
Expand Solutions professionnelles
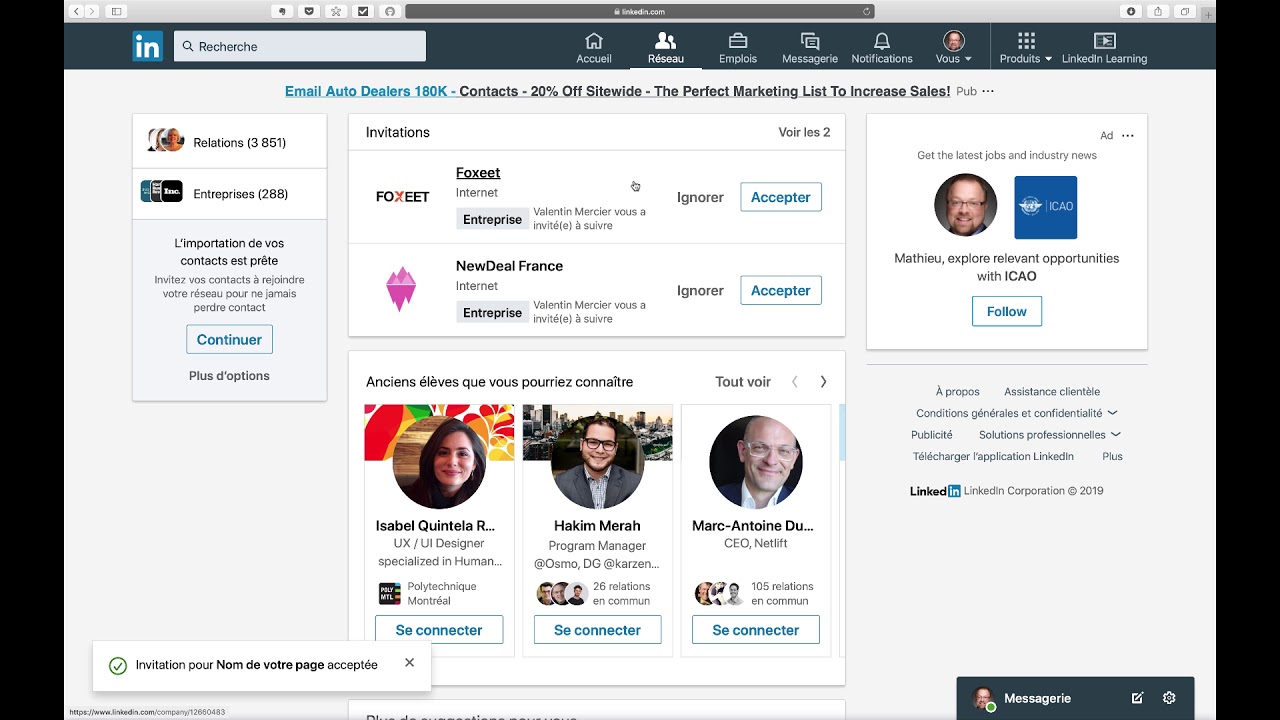click(1049, 435)
